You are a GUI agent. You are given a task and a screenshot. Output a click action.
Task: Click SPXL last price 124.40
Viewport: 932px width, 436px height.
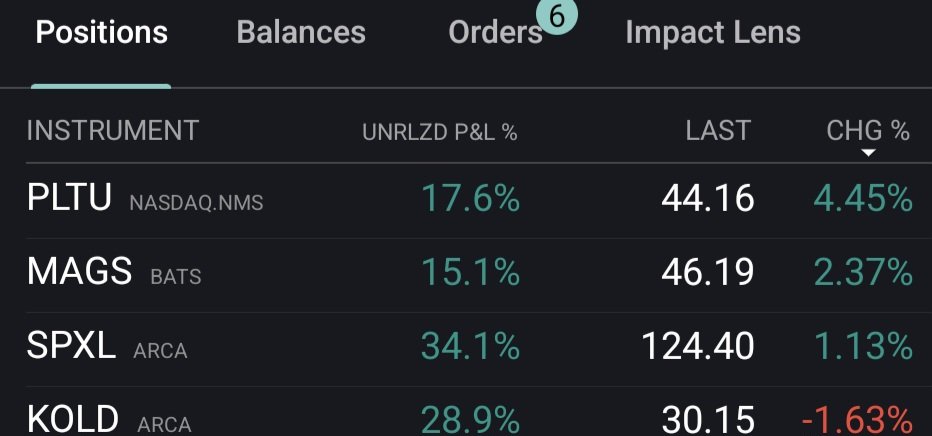[x=697, y=346]
